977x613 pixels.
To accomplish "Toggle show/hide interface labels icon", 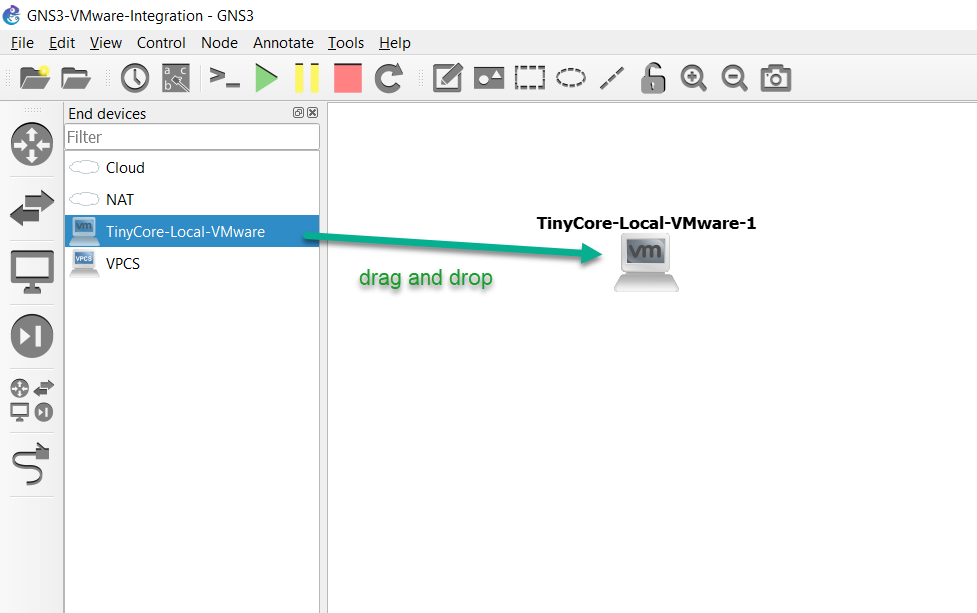I will click(x=176, y=78).
